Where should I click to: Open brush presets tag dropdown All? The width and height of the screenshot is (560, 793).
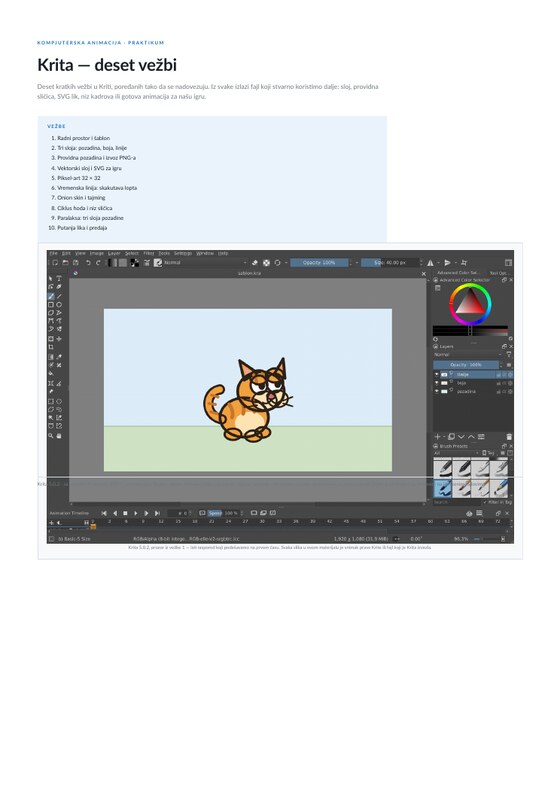456,453
